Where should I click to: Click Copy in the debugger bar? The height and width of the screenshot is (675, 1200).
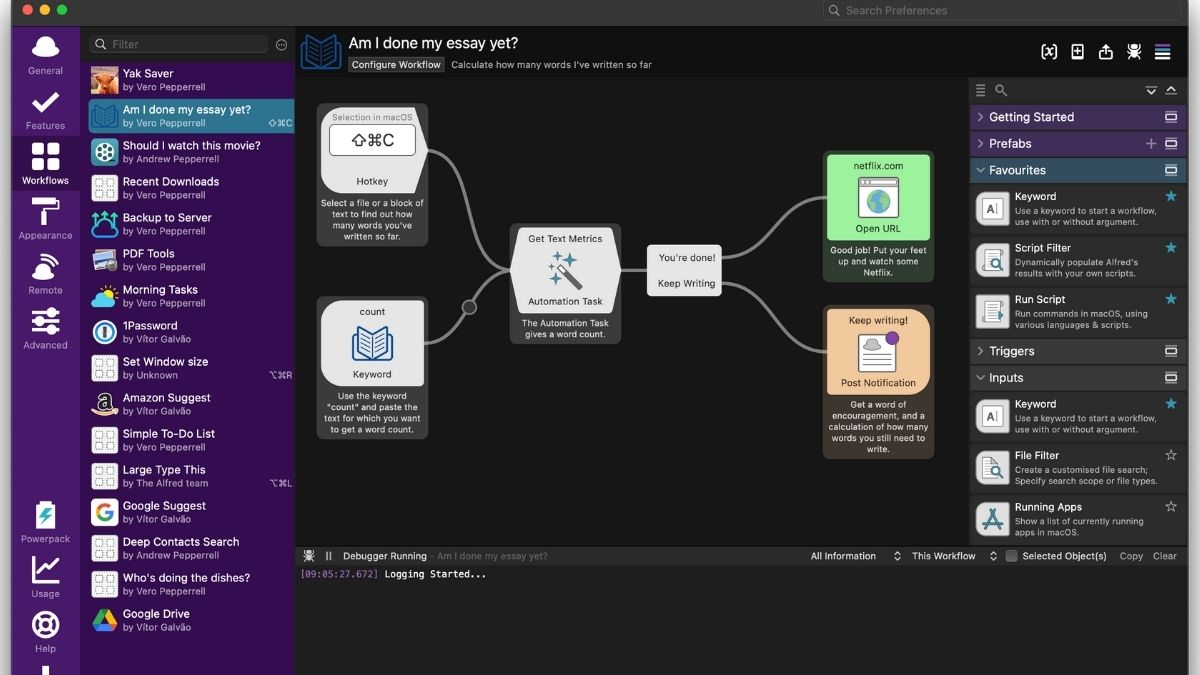1131,556
